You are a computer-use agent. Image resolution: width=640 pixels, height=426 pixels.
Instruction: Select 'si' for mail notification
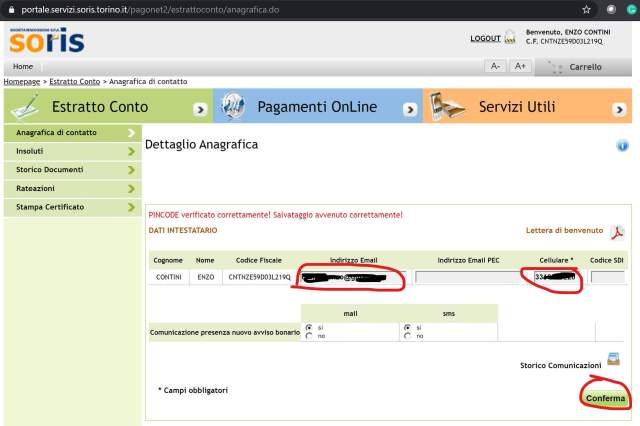click(309, 327)
